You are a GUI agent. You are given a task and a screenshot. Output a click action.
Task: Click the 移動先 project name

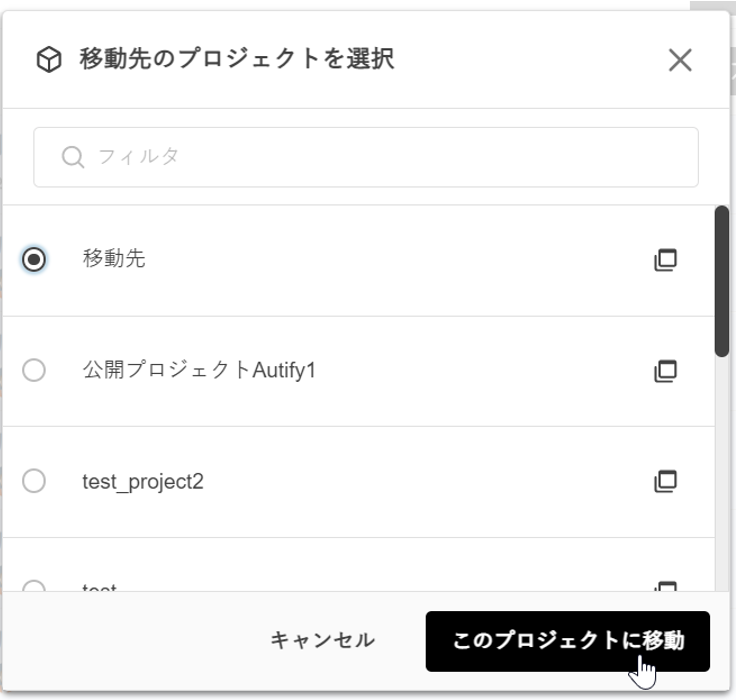(114, 259)
